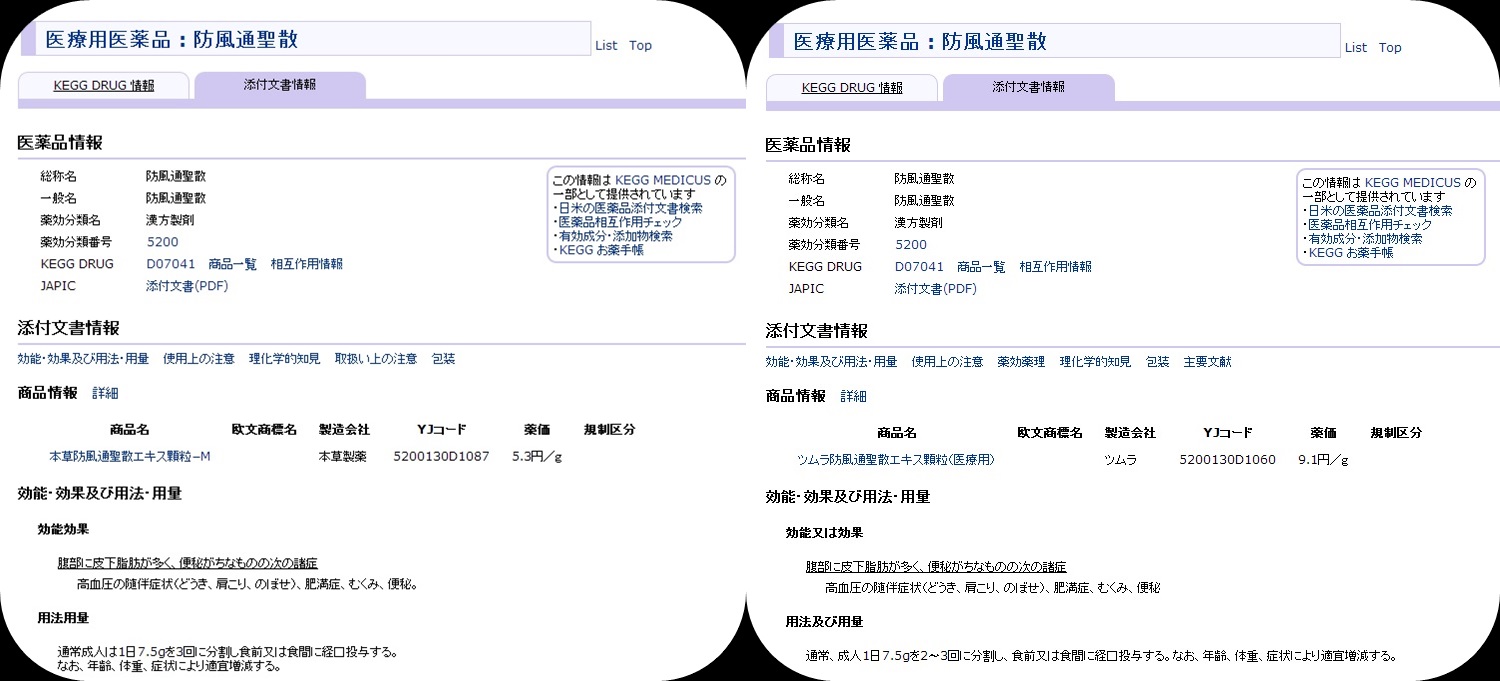The image size is (1500, 681).
Task: Open drug code D07041 on the ツムラ page
Action: 919,267
